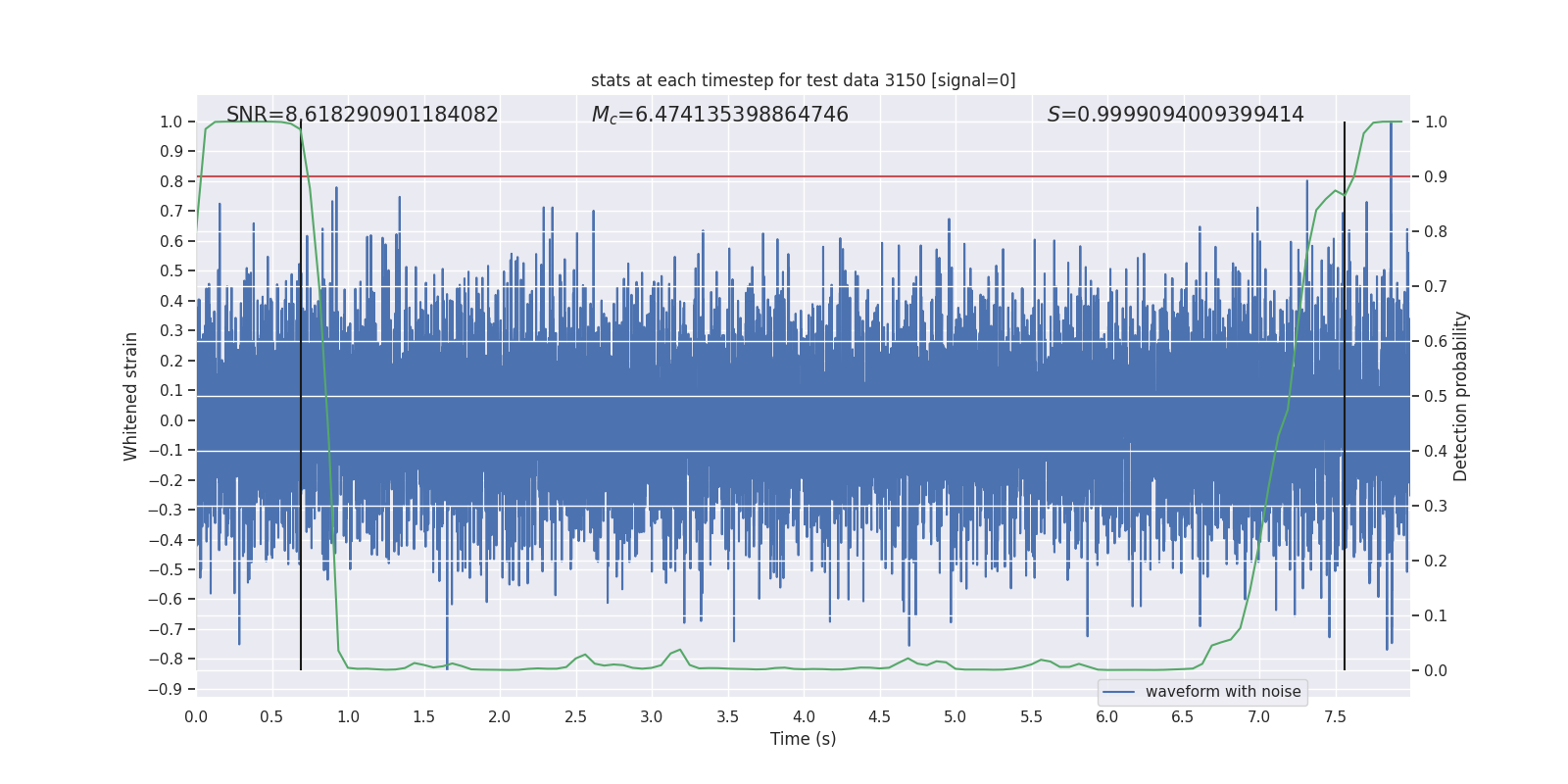Screen dimensions: 1568x784
Task: Click the "Detection probability" axis label
Action: pos(1461,396)
